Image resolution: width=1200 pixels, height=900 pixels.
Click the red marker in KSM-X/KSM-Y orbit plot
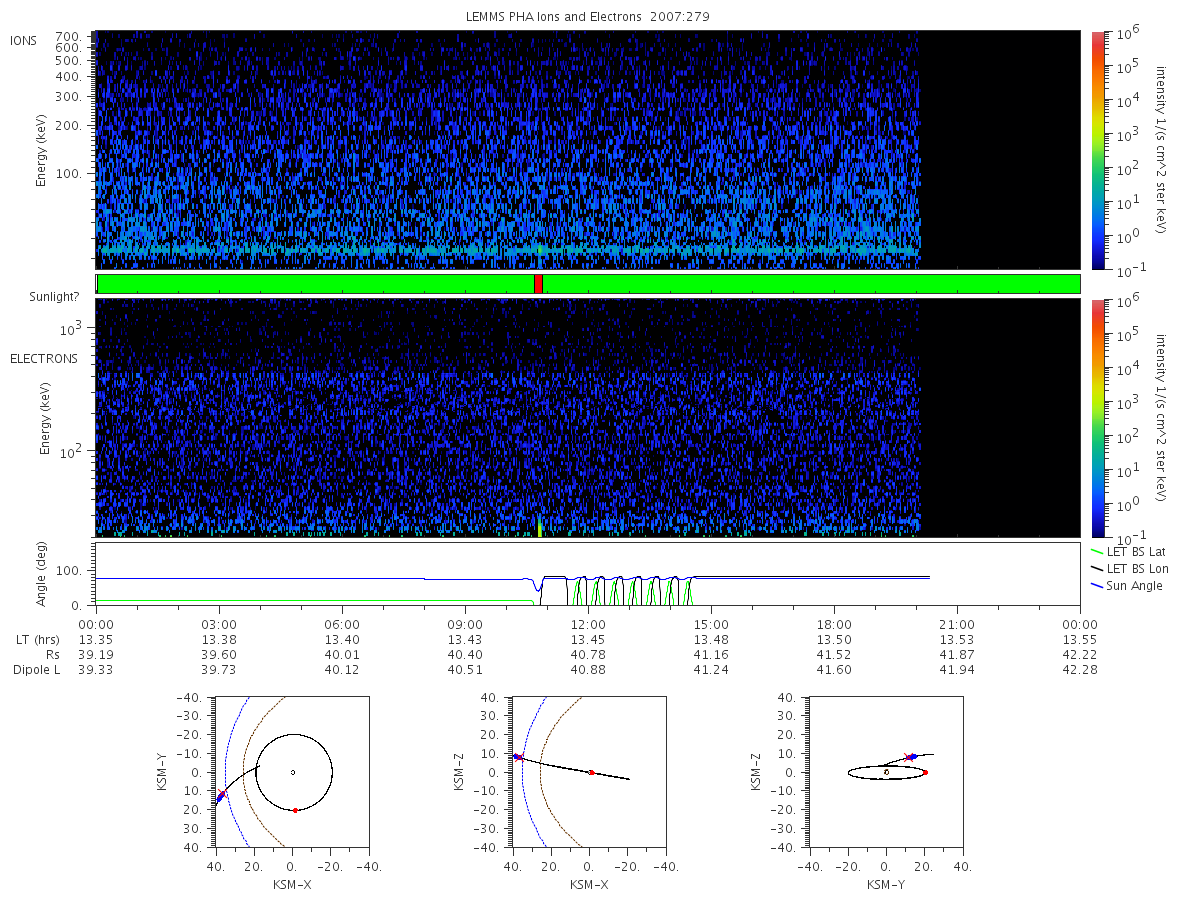[x=295, y=810]
